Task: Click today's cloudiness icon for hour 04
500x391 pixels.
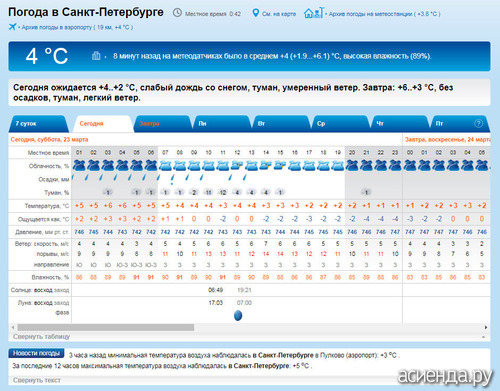Action: click(122, 165)
